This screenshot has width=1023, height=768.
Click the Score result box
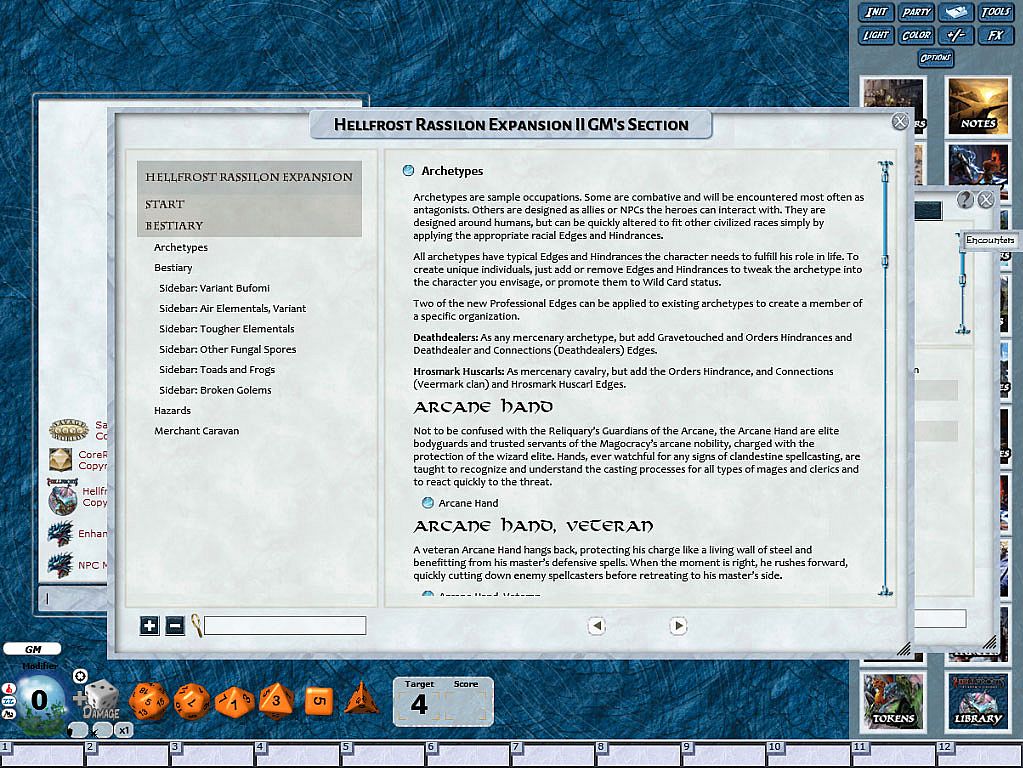[466, 704]
